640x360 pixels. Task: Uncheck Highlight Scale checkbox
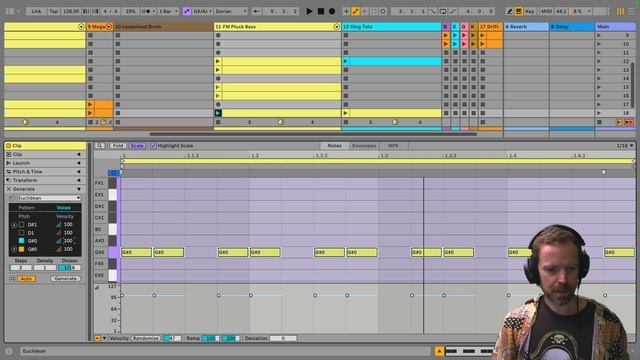153,146
